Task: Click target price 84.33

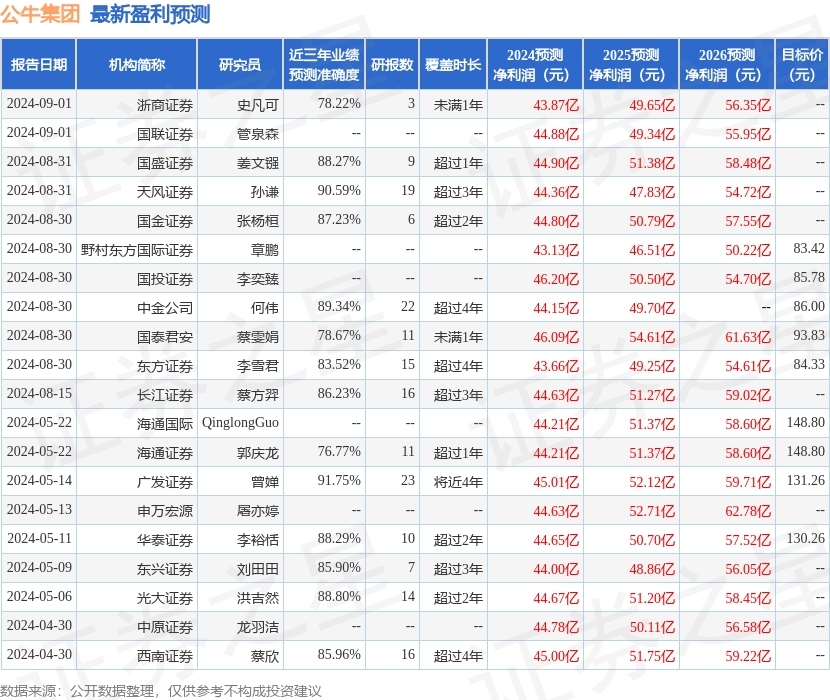Action: (809, 364)
